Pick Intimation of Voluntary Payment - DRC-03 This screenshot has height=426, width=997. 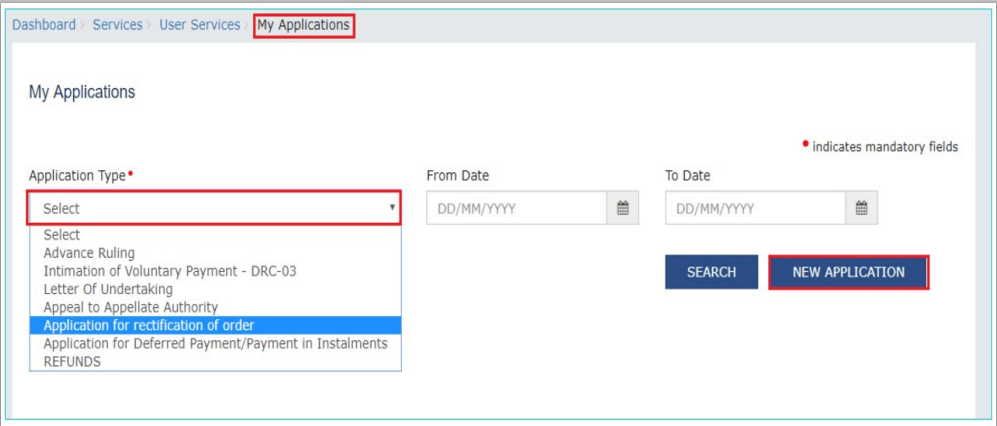pyautogui.click(x=170, y=271)
